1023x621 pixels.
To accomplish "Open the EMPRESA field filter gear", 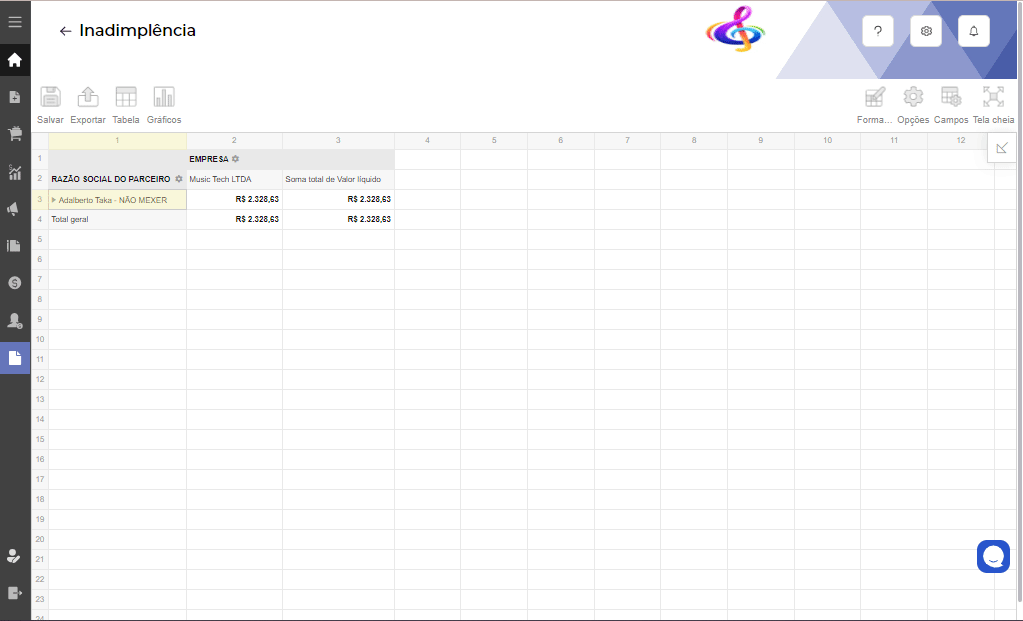I will 236,159.
